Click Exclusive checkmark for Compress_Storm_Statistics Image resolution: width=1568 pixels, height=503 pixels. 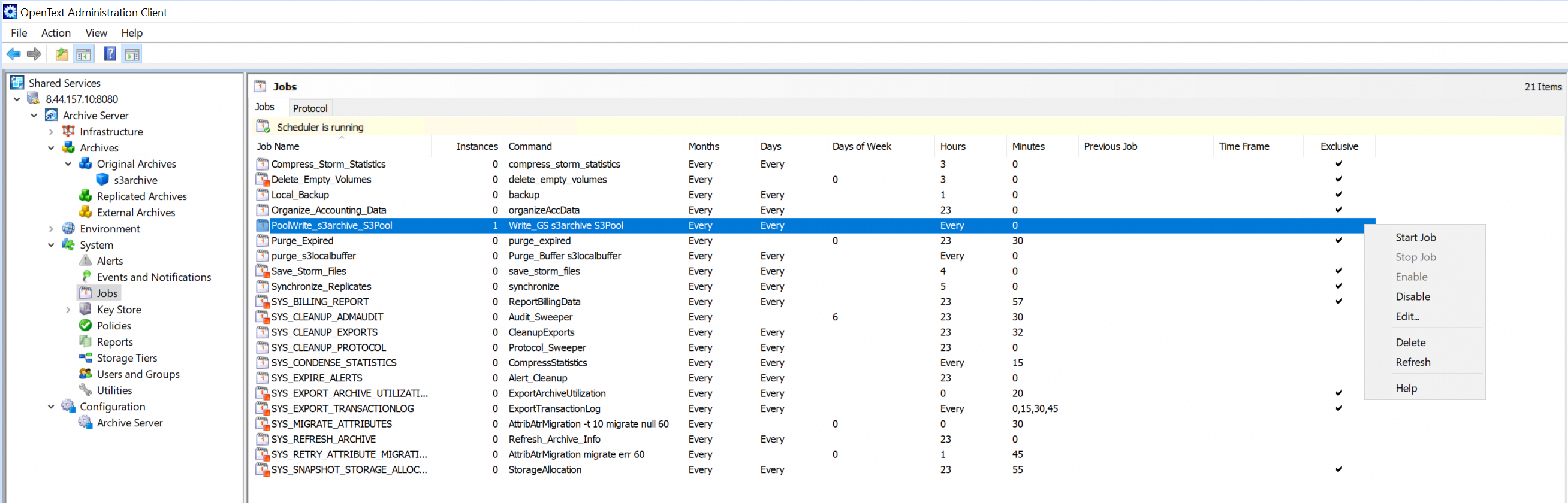click(1338, 163)
